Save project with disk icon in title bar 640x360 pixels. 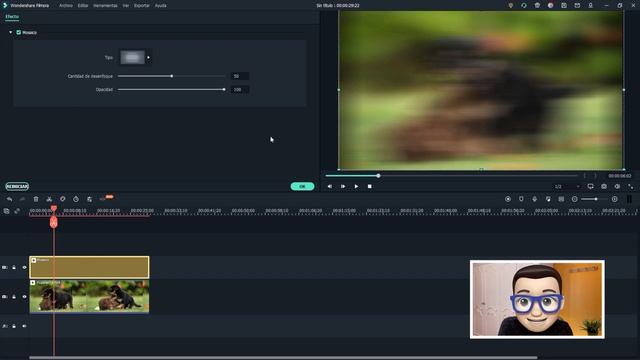click(x=564, y=6)
